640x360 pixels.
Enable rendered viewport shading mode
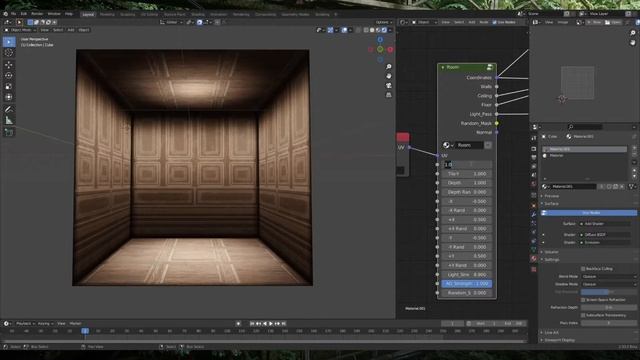click(384, 30)
